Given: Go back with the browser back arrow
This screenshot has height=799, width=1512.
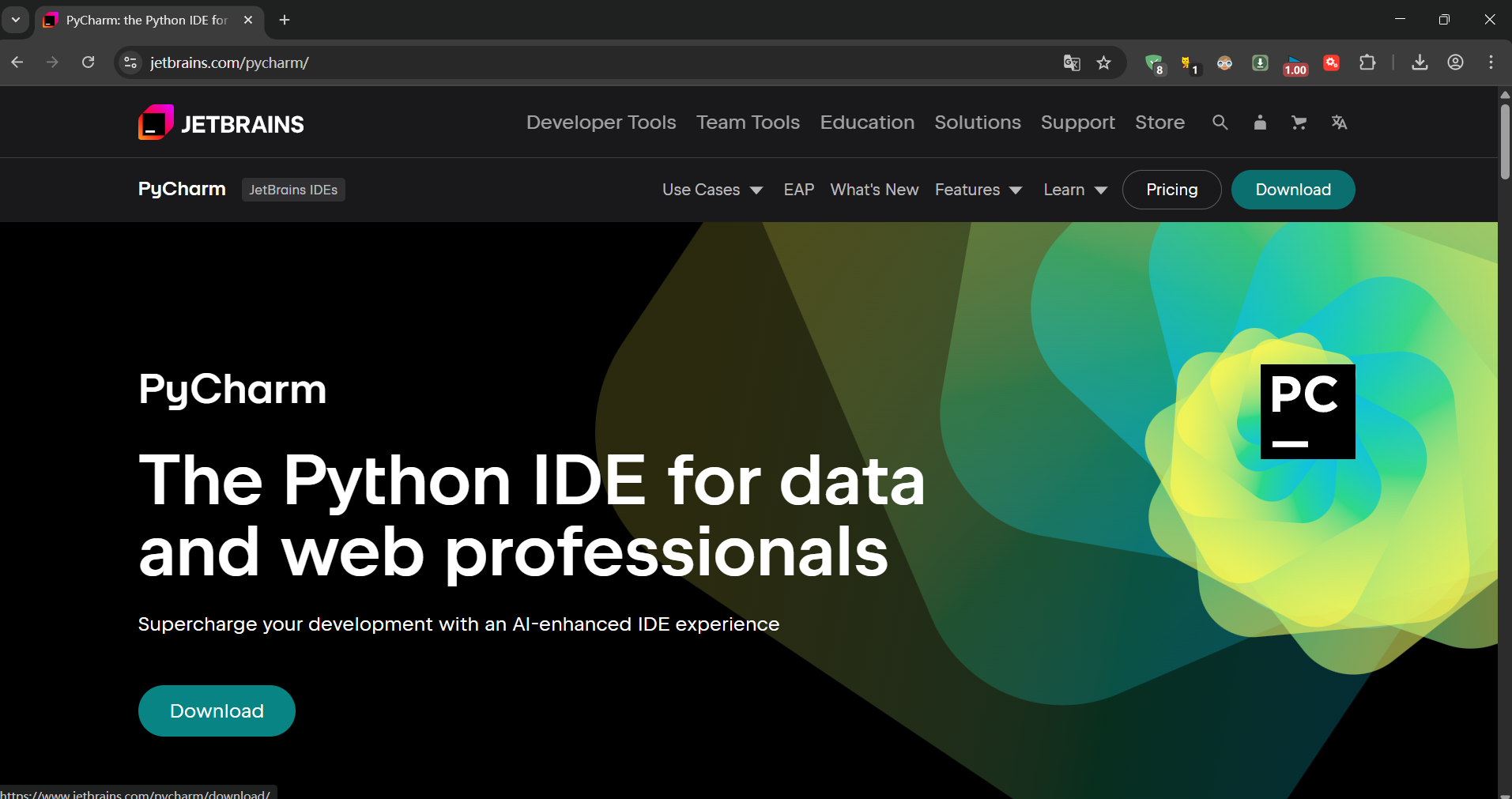Looking at the screenshot, I should click(x=17, y=62).
